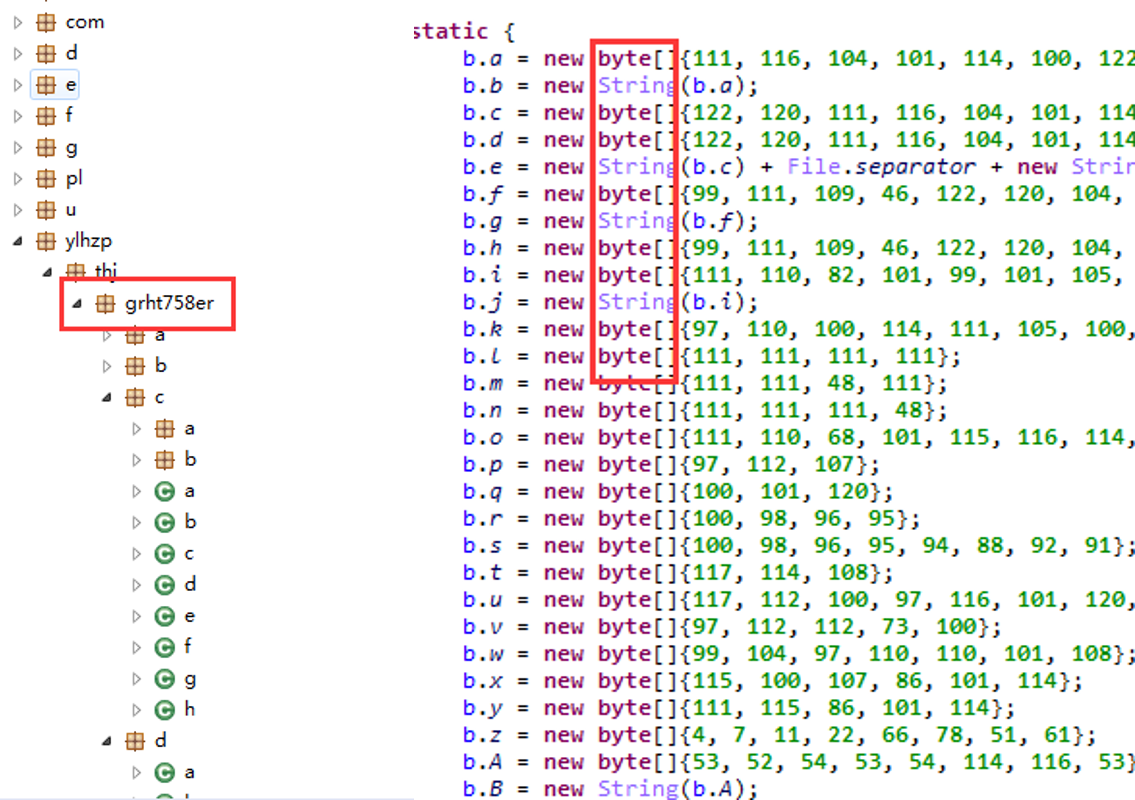The height and width of the screenshot is (800, 1135).
Task: Click the pl package icon
Action: pos(46,178)
